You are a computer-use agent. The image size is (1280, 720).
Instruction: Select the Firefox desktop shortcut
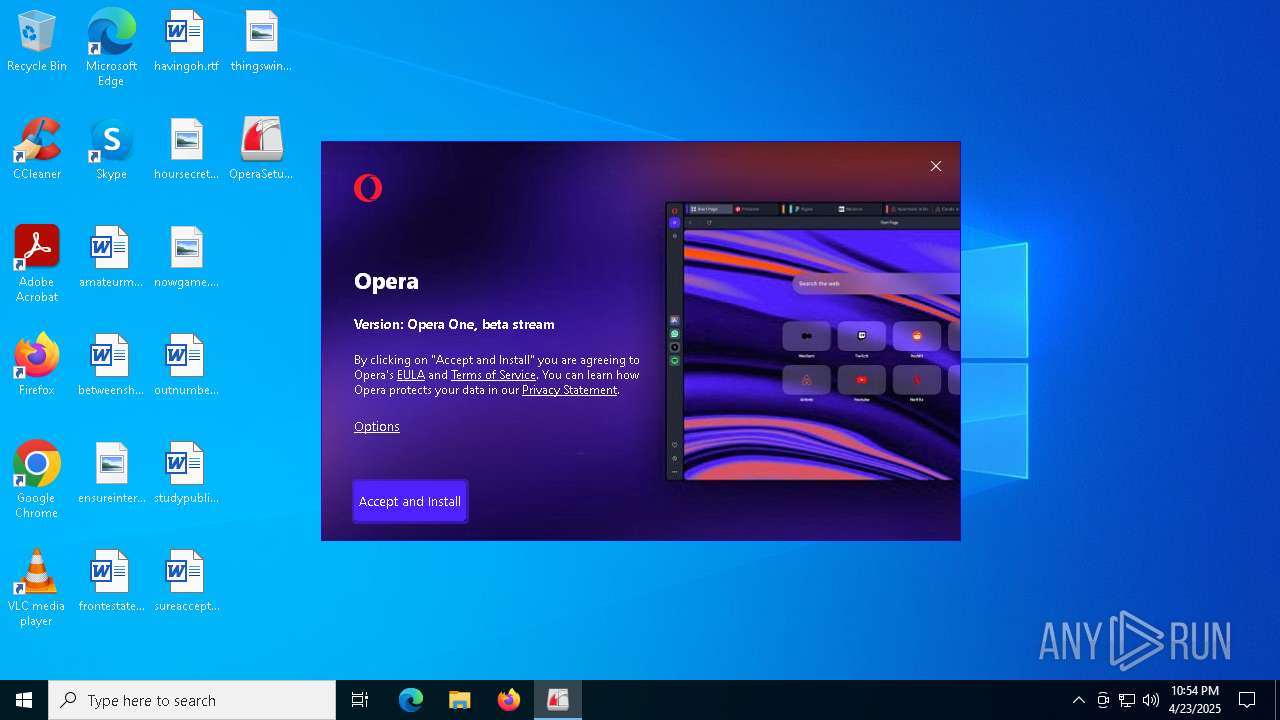[37, 366]
